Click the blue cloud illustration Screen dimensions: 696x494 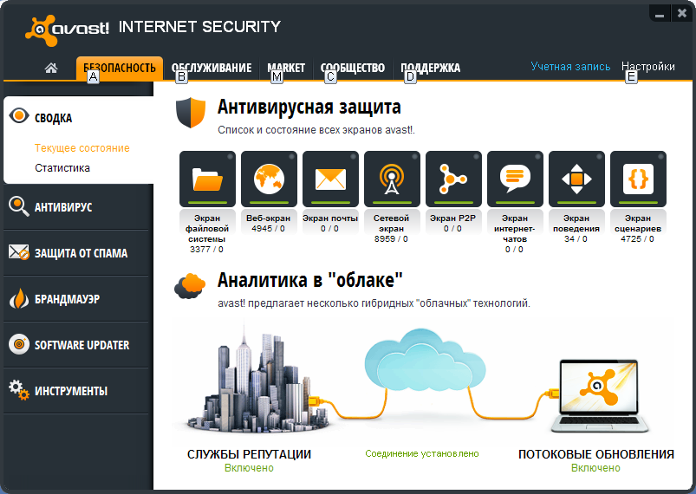[425, 362]
